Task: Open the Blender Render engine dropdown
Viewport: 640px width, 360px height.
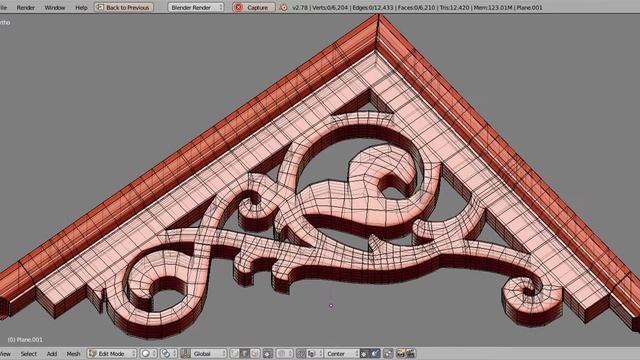Action: pos(196,7)
